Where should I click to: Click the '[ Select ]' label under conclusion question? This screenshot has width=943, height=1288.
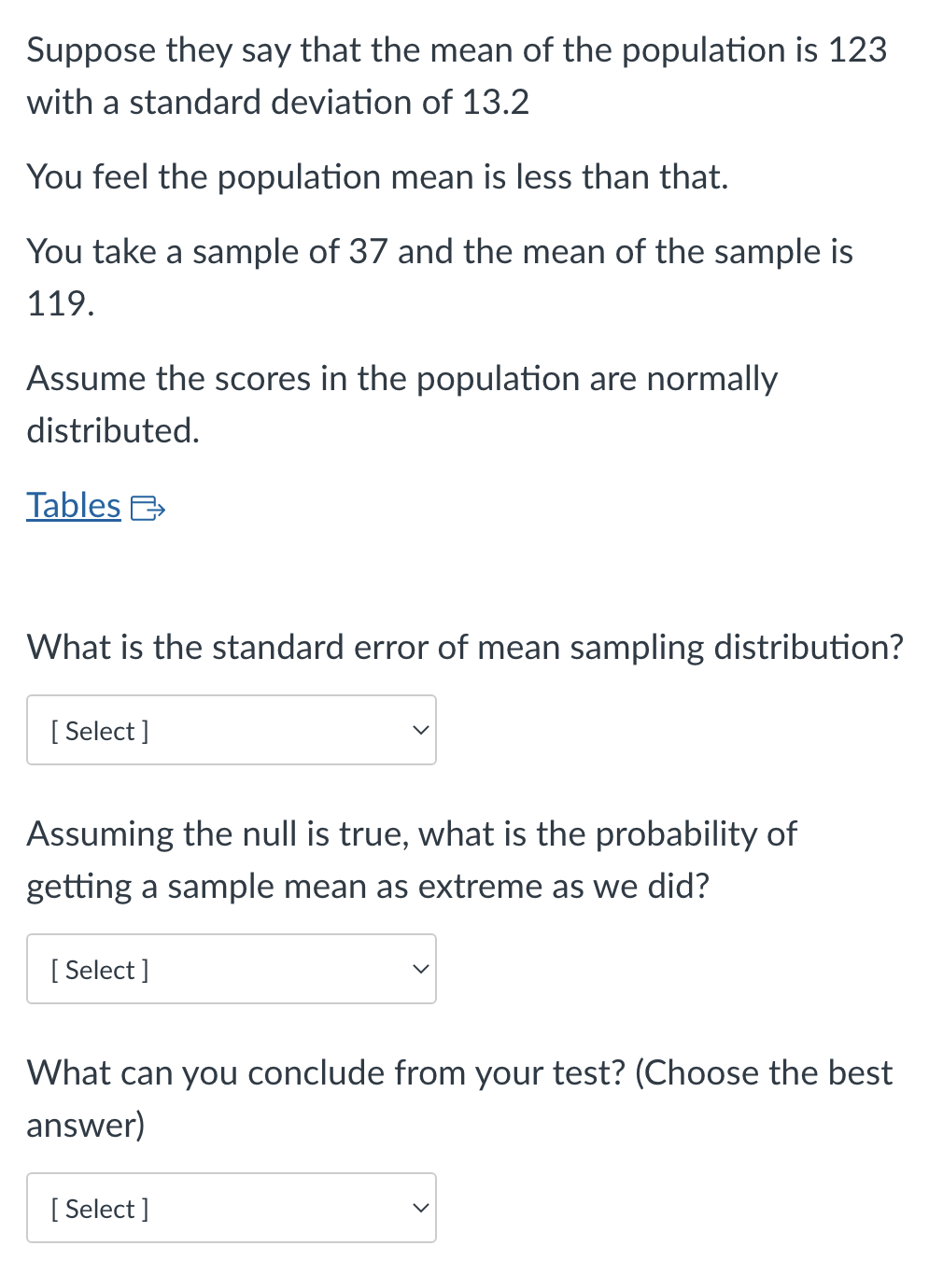(100, 1209)
